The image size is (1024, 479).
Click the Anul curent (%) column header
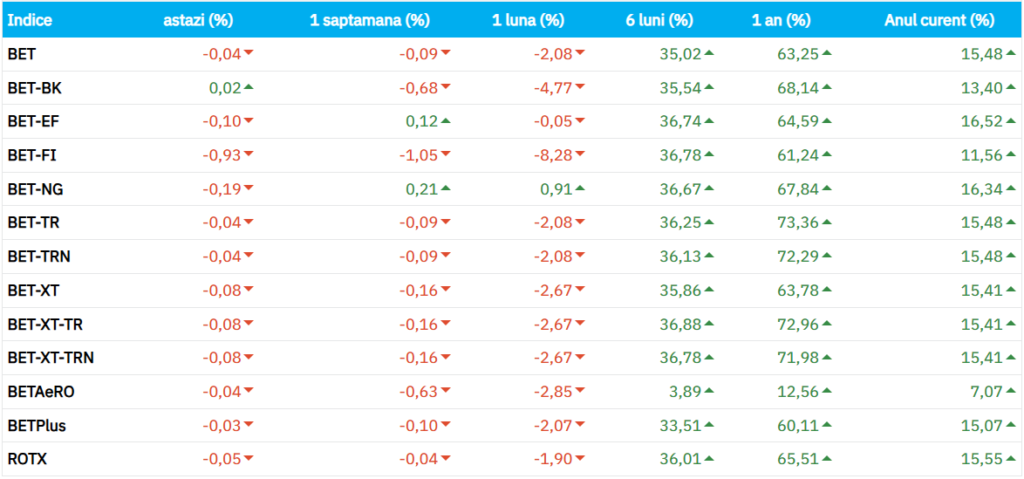(x=939, y=20)
